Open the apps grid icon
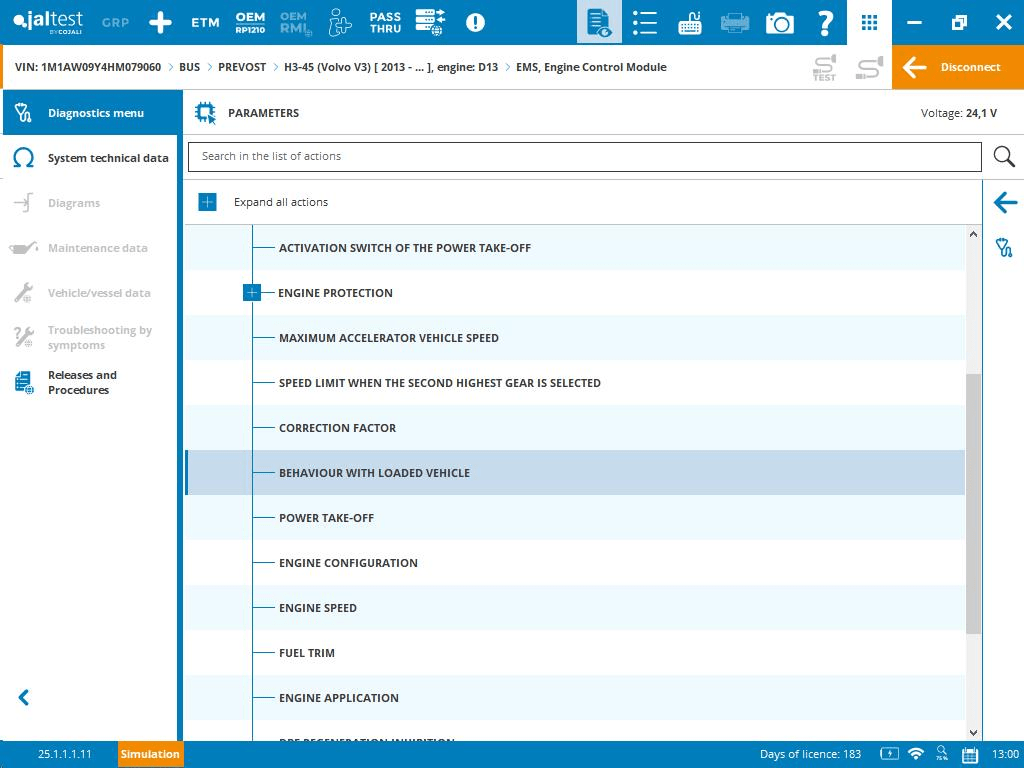 point(869,22)
